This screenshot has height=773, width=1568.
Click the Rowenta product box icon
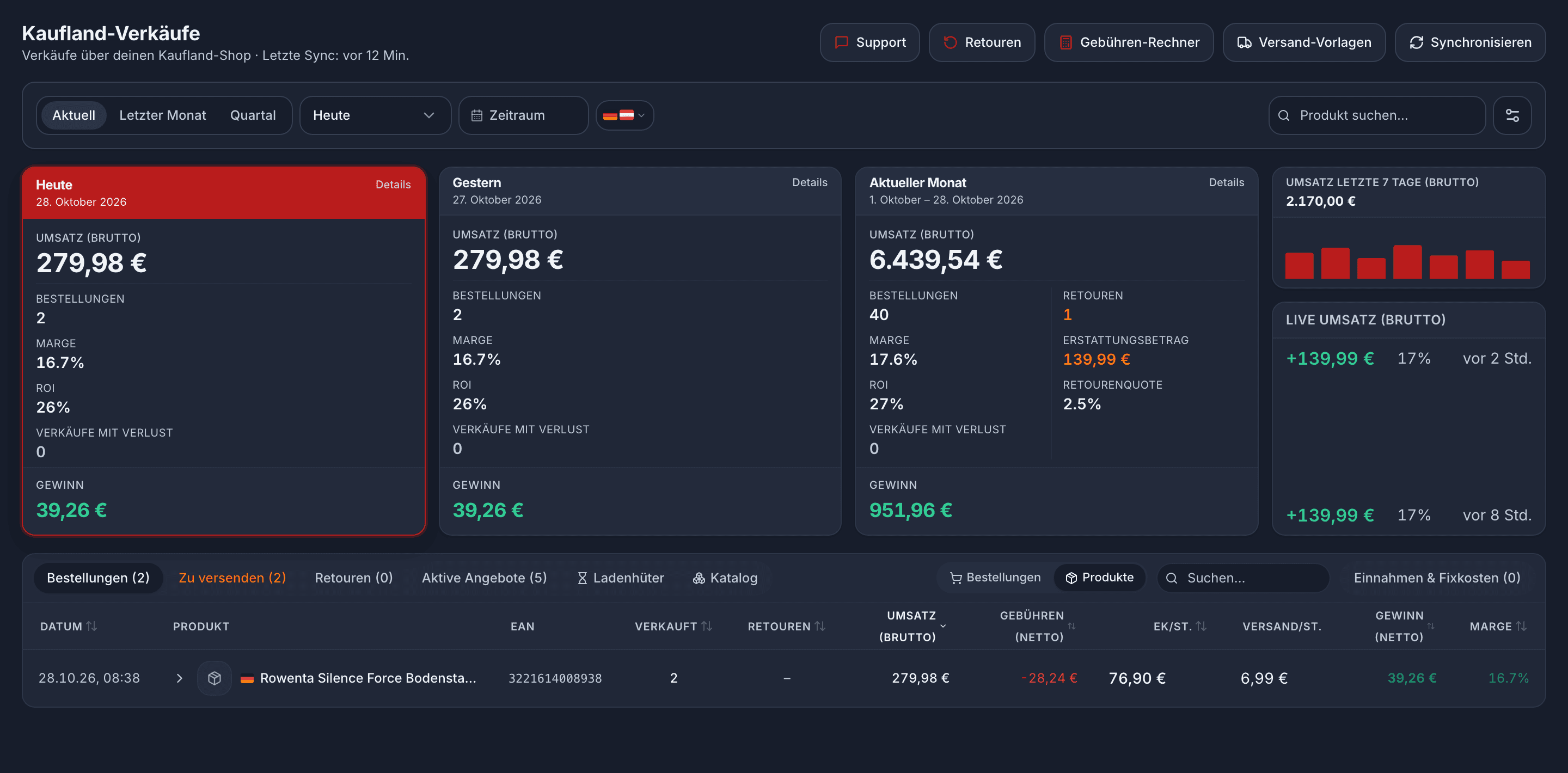(x=215, y=678)
